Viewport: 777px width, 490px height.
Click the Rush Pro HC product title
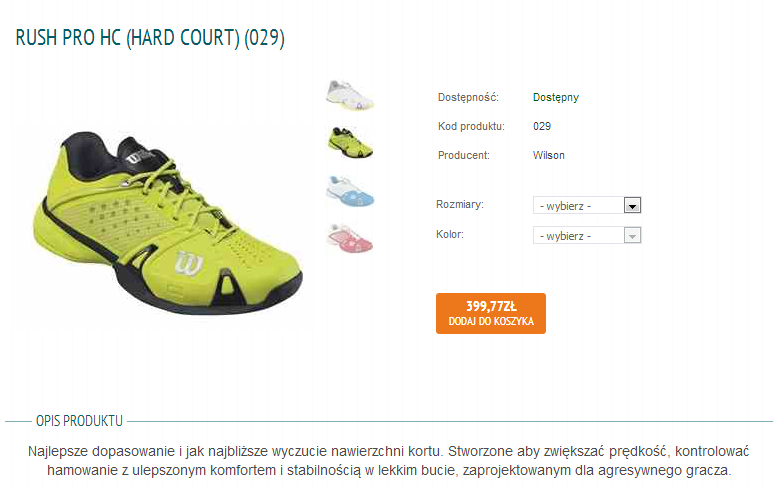click(x=150, y=38)
